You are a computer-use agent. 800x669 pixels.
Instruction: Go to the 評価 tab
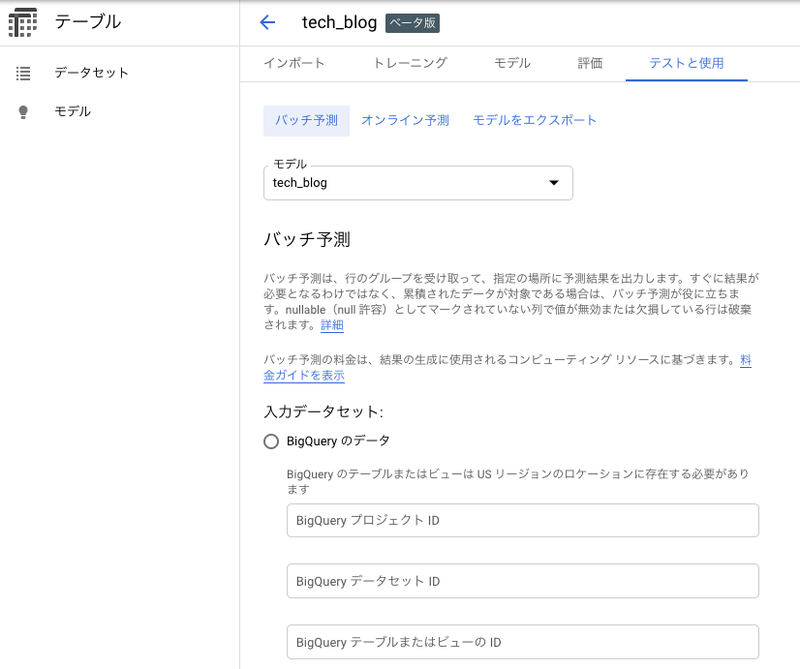coord(590,63)
